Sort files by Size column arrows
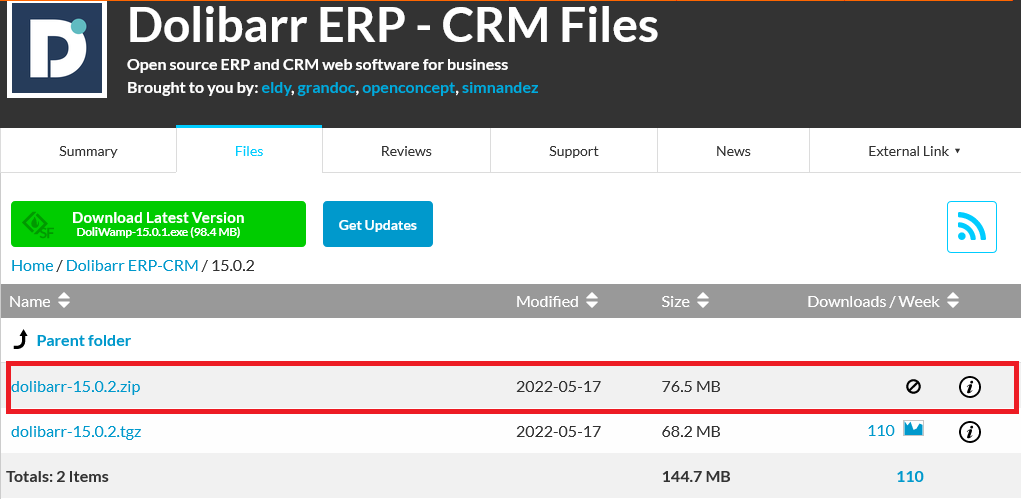The height and width of the screenshot is (499, 1021). [x=702, y=301]
